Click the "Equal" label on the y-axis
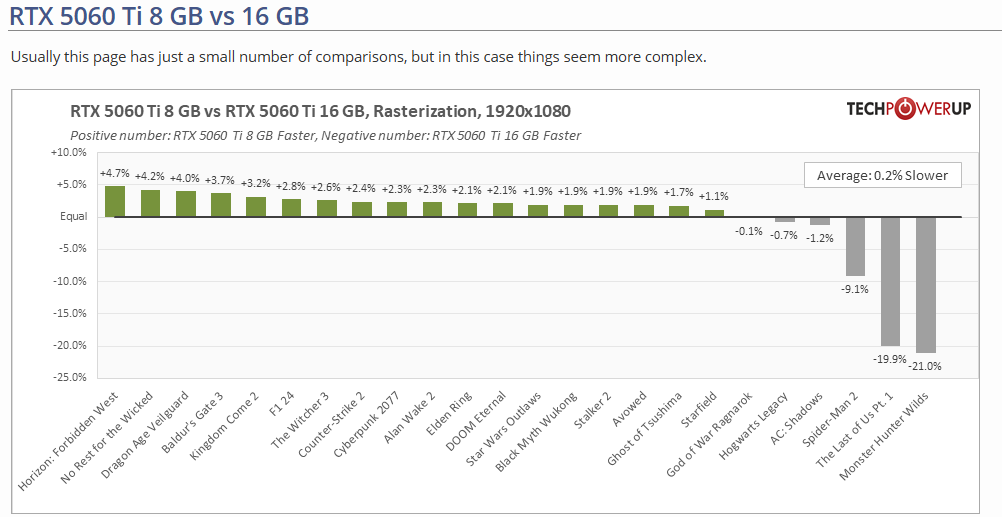Viewport: 1002px width, 517px height. pyautogui.click(x=73, y=216)
